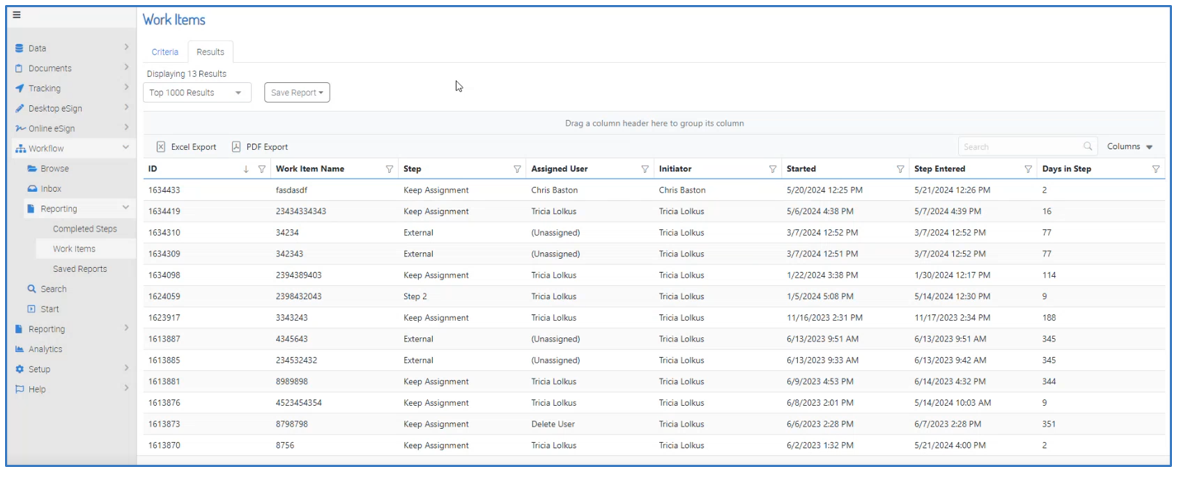Select Work Items in sidebar
Screen dimensions: 1182x479
click(74, 249)
